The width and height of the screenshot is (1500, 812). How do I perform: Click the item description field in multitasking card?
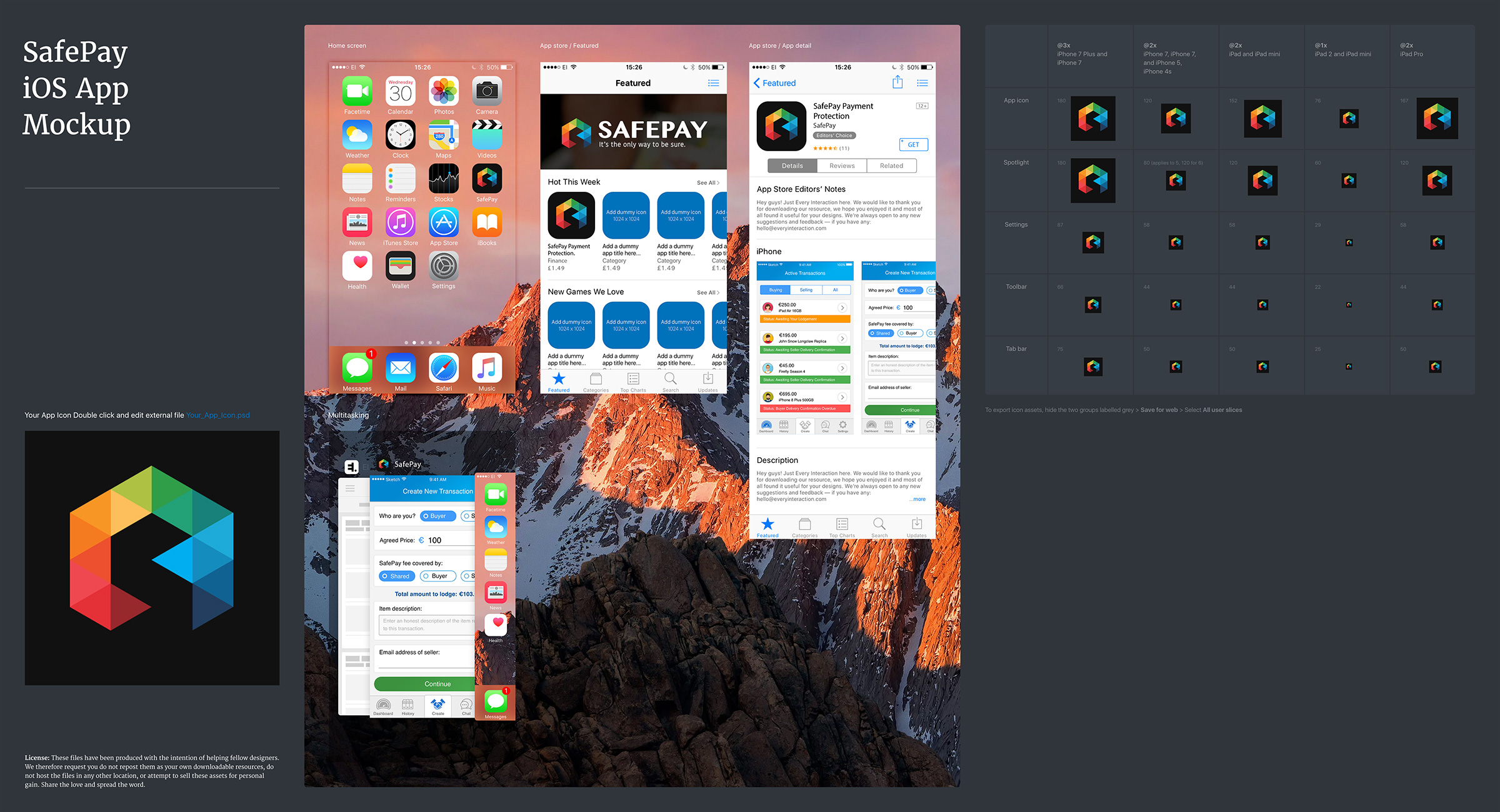click(x=427, y=625)
